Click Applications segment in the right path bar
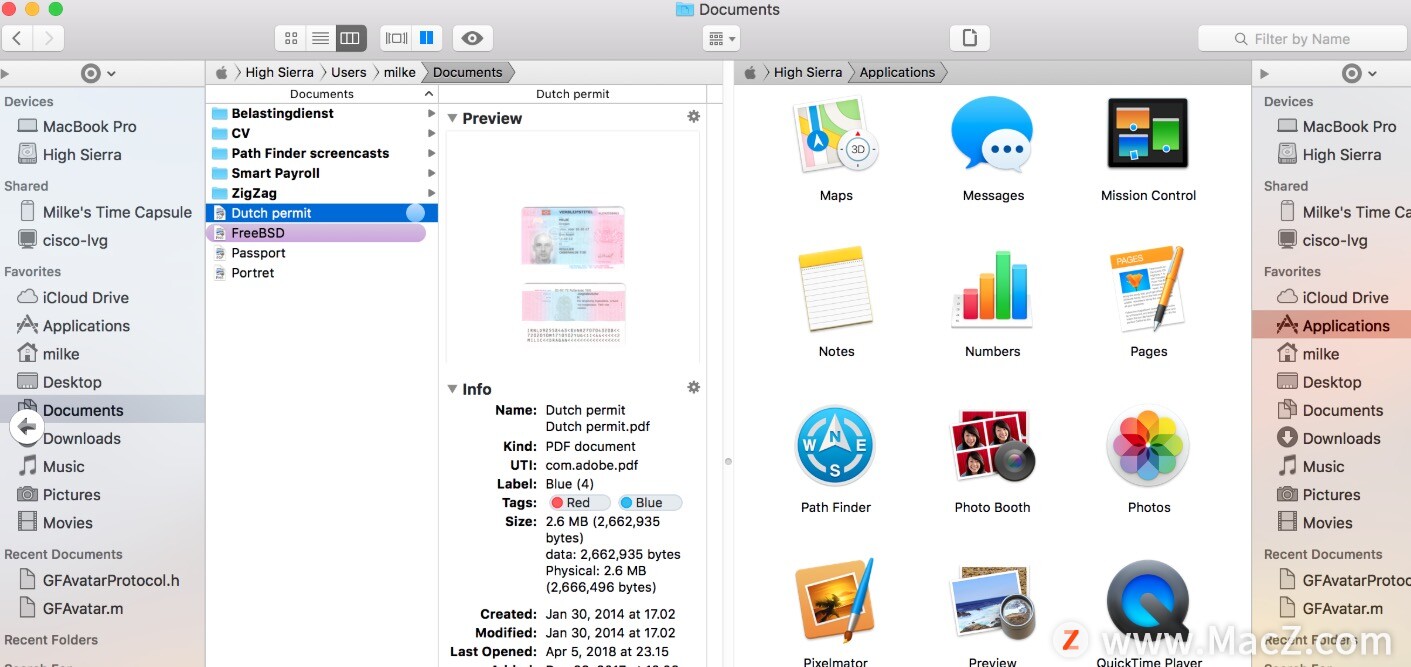This screenshot has width=1411, height=667. pos(897,72)
